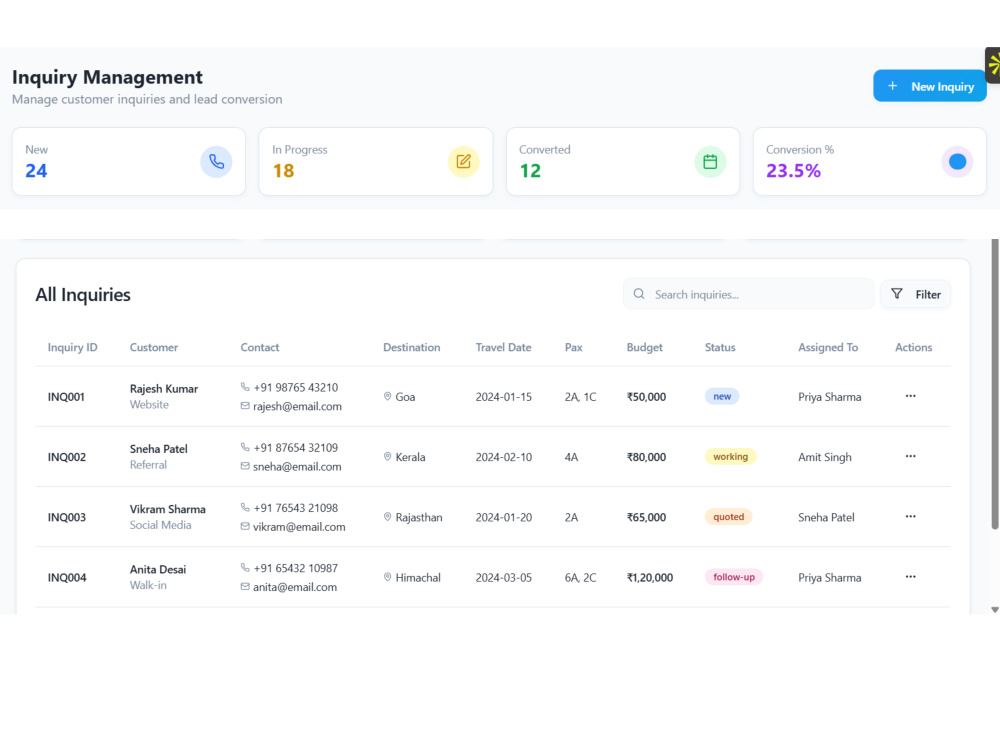Click the 'new' status badge
Screen dimensions: 1000x750
721,396
